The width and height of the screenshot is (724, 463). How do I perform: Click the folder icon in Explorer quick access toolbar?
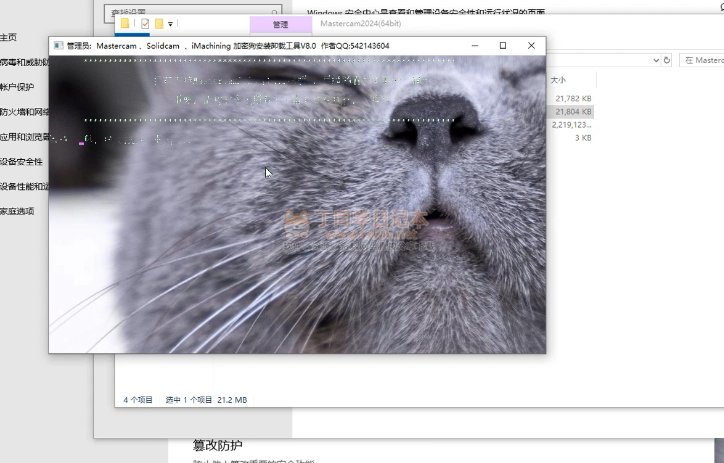tap(124, 23)
